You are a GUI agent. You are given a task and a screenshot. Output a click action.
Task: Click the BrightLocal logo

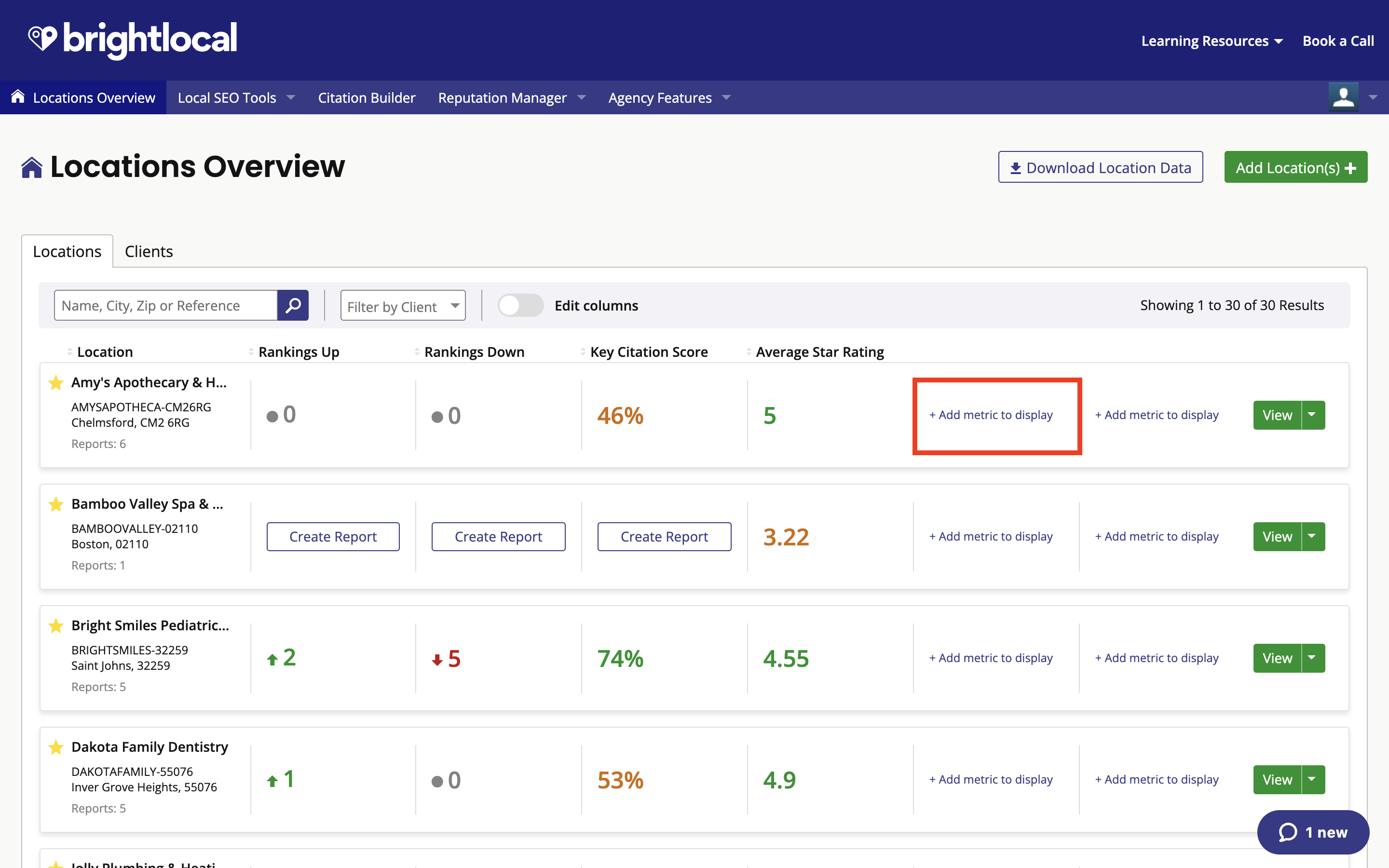(133, 40)
